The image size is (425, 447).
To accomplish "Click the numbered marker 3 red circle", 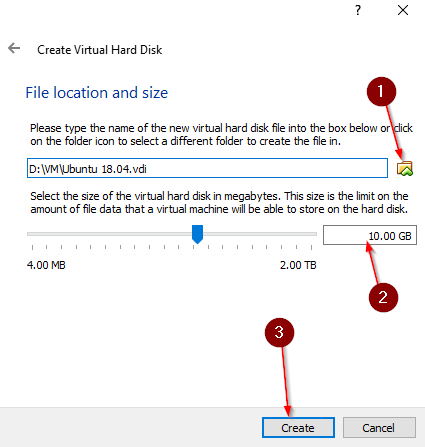I will pos(279,332).
